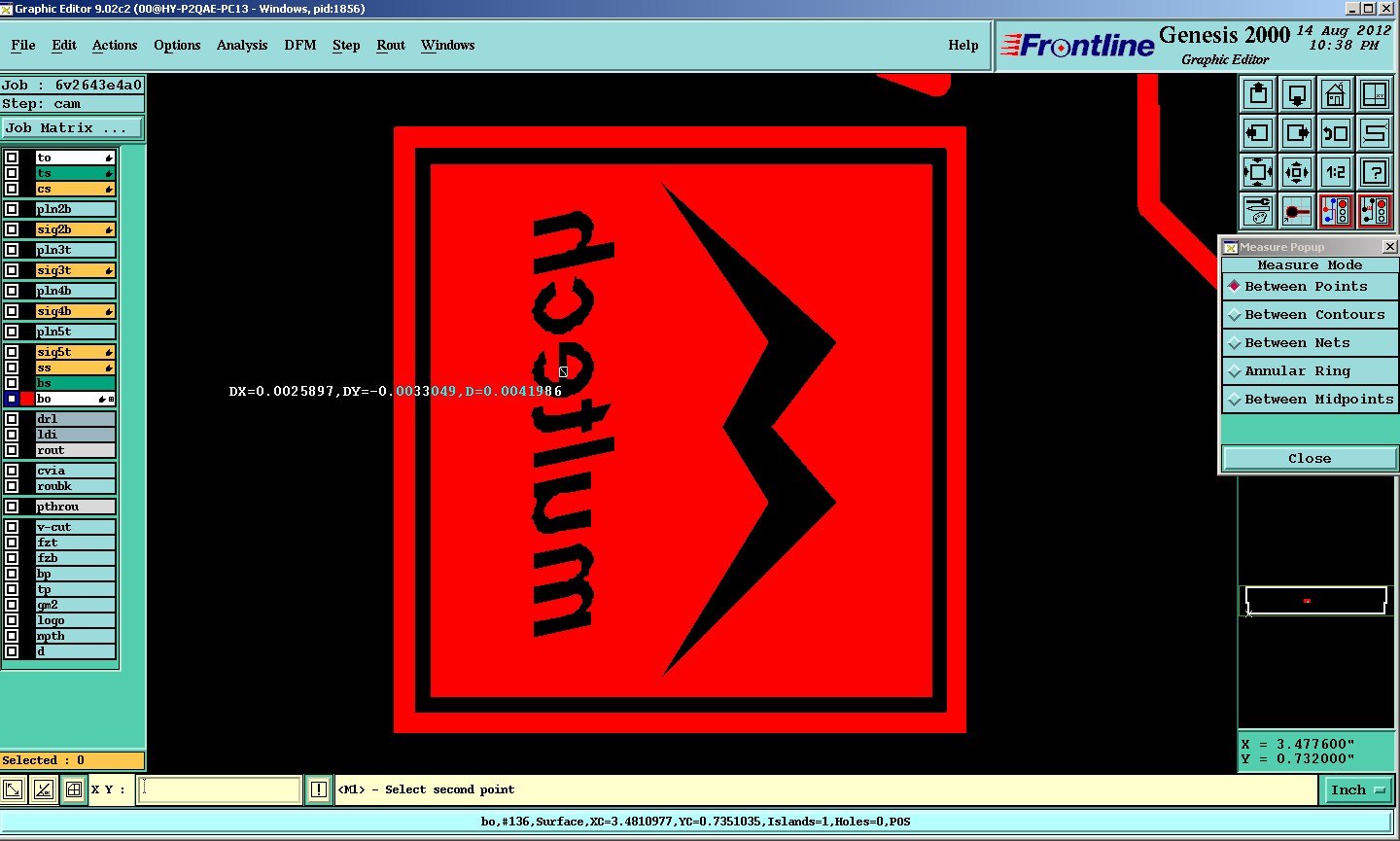Open the Help menu

tap(963, 45)
